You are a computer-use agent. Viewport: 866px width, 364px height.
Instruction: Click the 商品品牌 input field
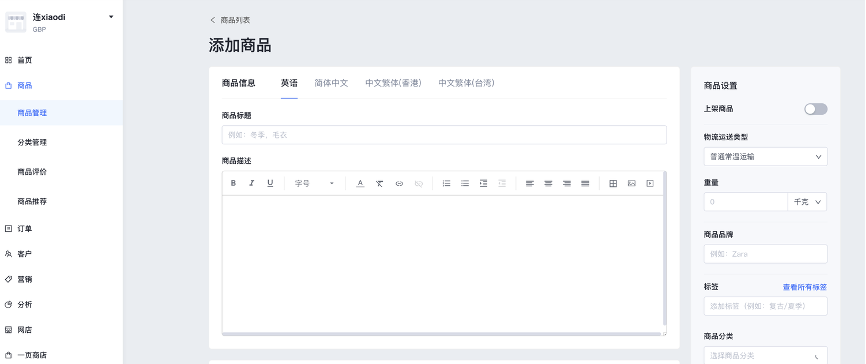point(765,254)
